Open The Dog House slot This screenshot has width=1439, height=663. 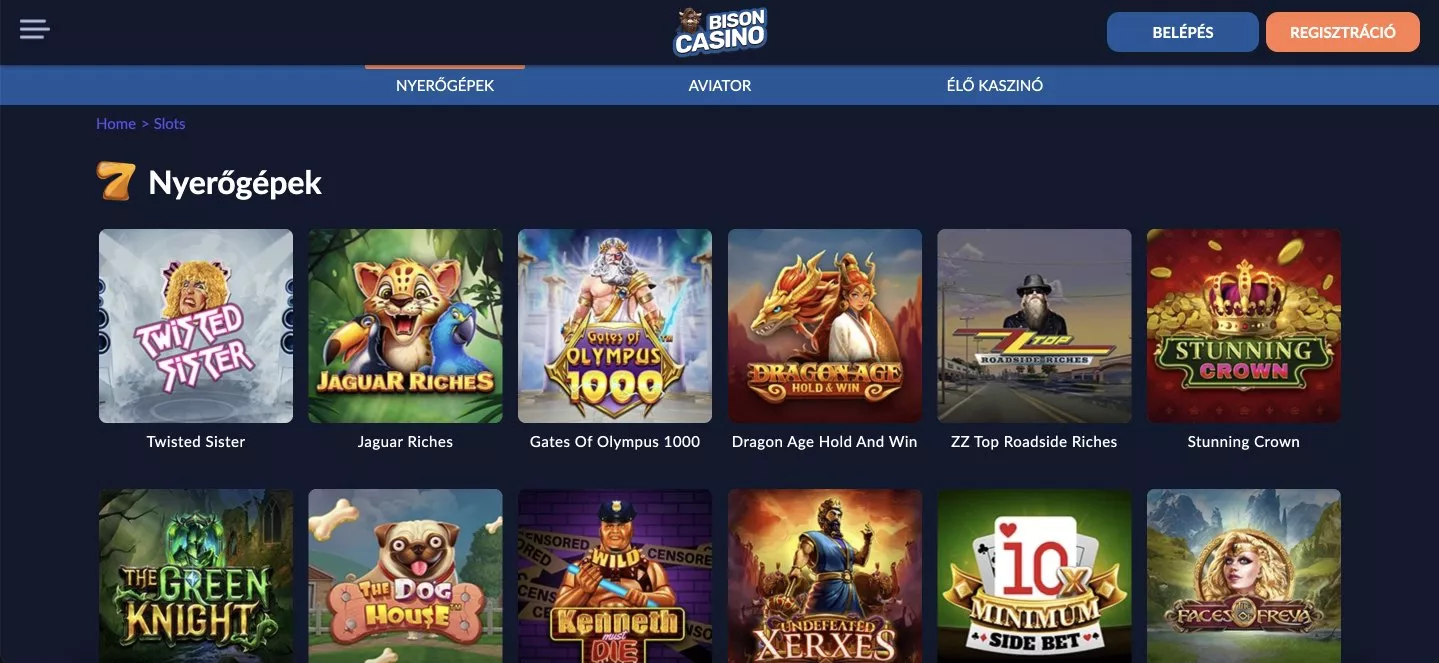click(405, 576)
